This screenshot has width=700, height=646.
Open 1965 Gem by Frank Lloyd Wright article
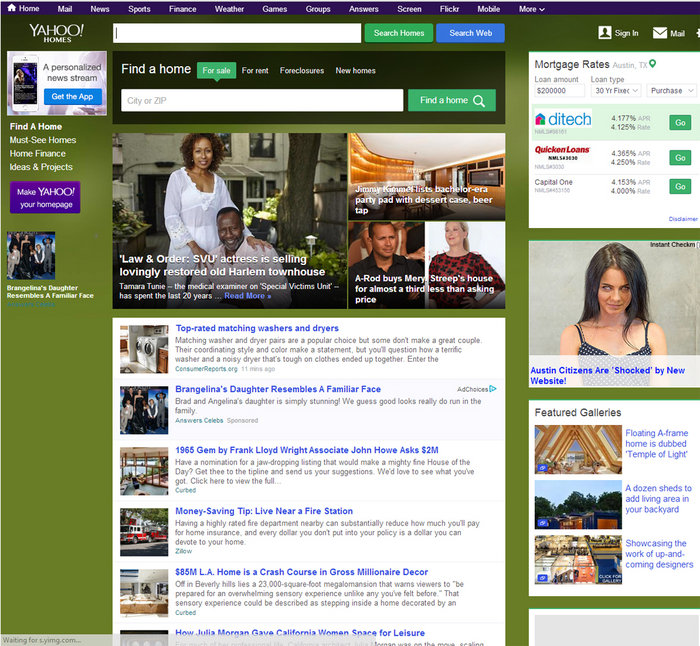307,450
